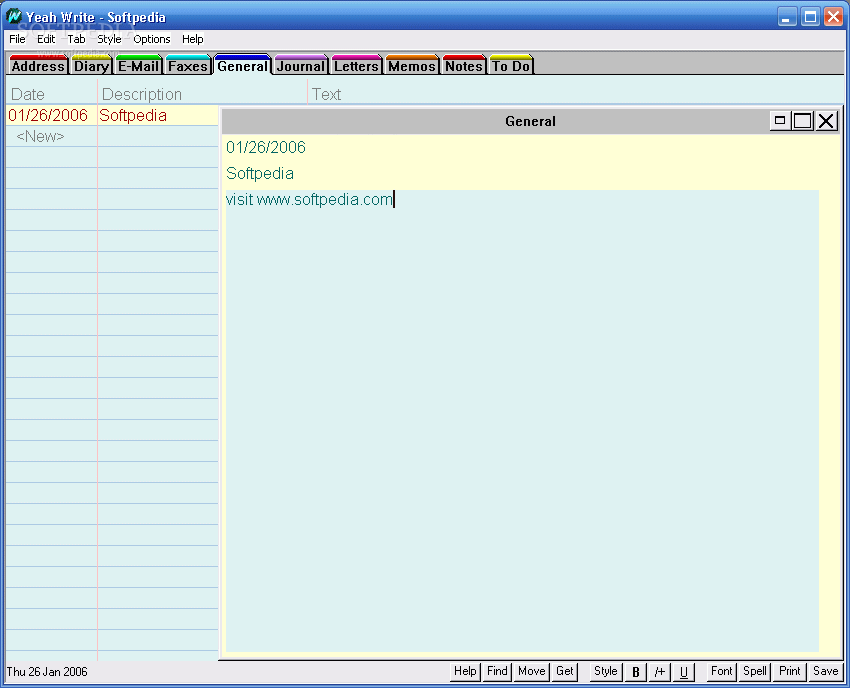
Task: Shrink the General entry panel to small size
Action: [x=780, y=120]
